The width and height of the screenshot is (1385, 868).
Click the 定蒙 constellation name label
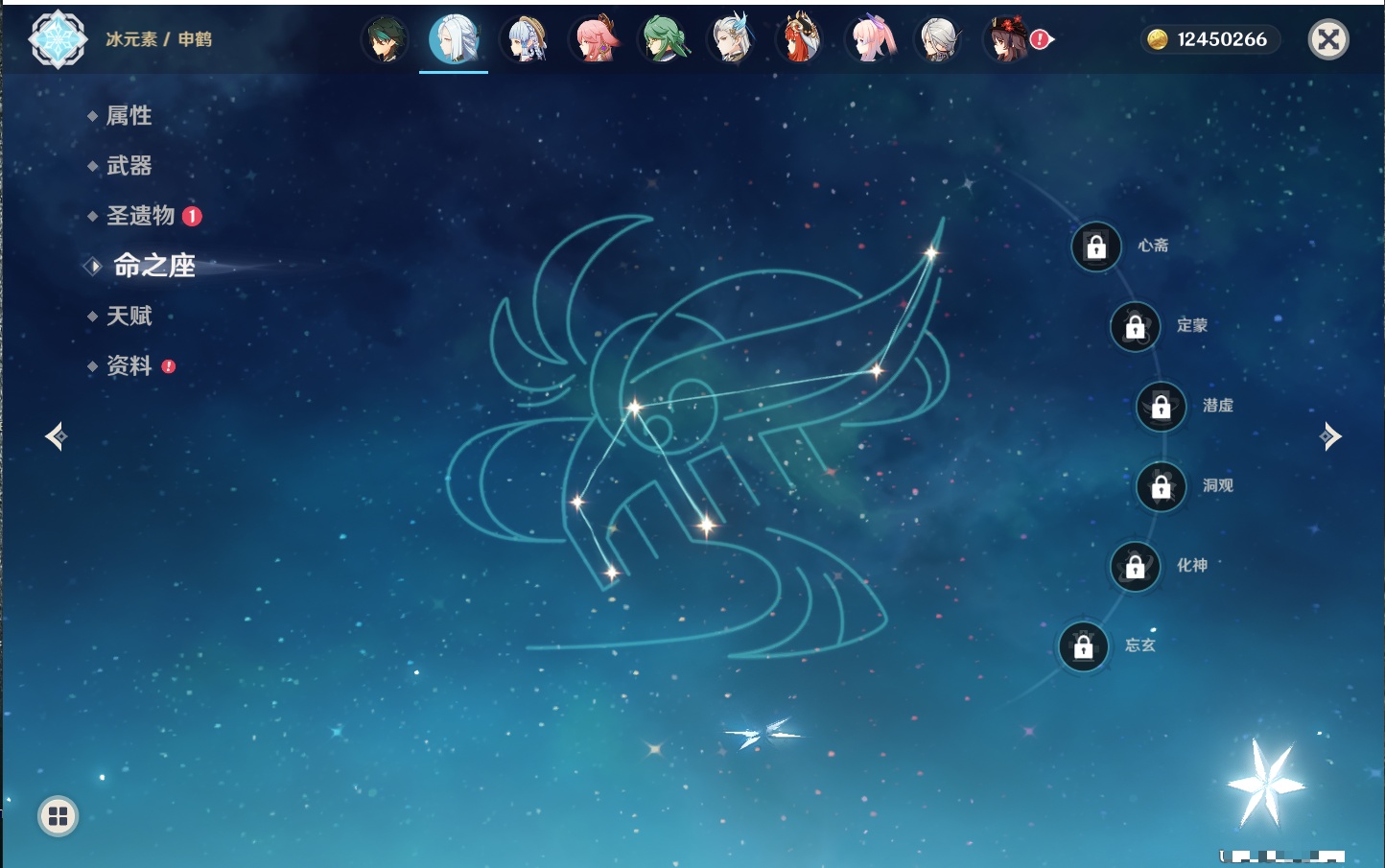point(1191,325)
